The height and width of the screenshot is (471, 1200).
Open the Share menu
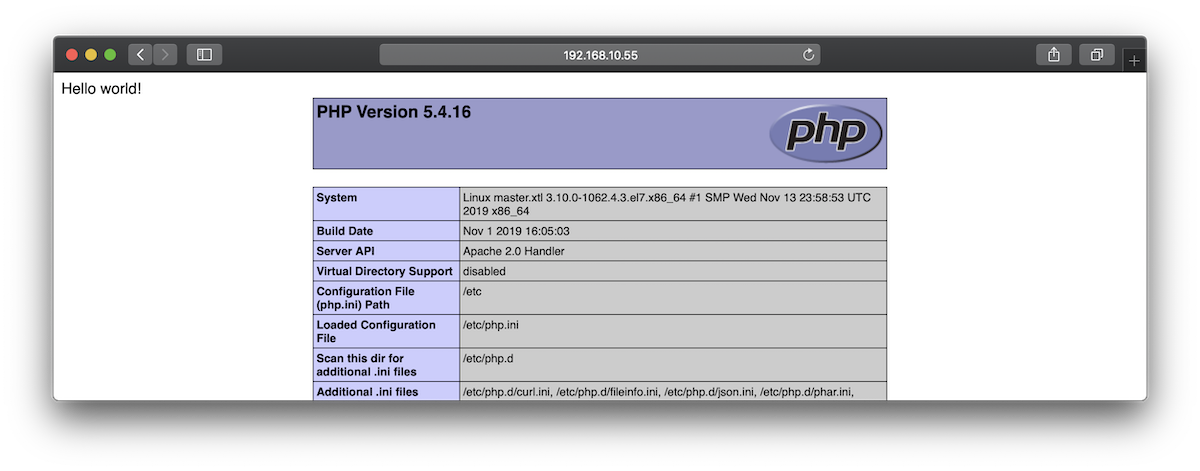coord(1054,55)
